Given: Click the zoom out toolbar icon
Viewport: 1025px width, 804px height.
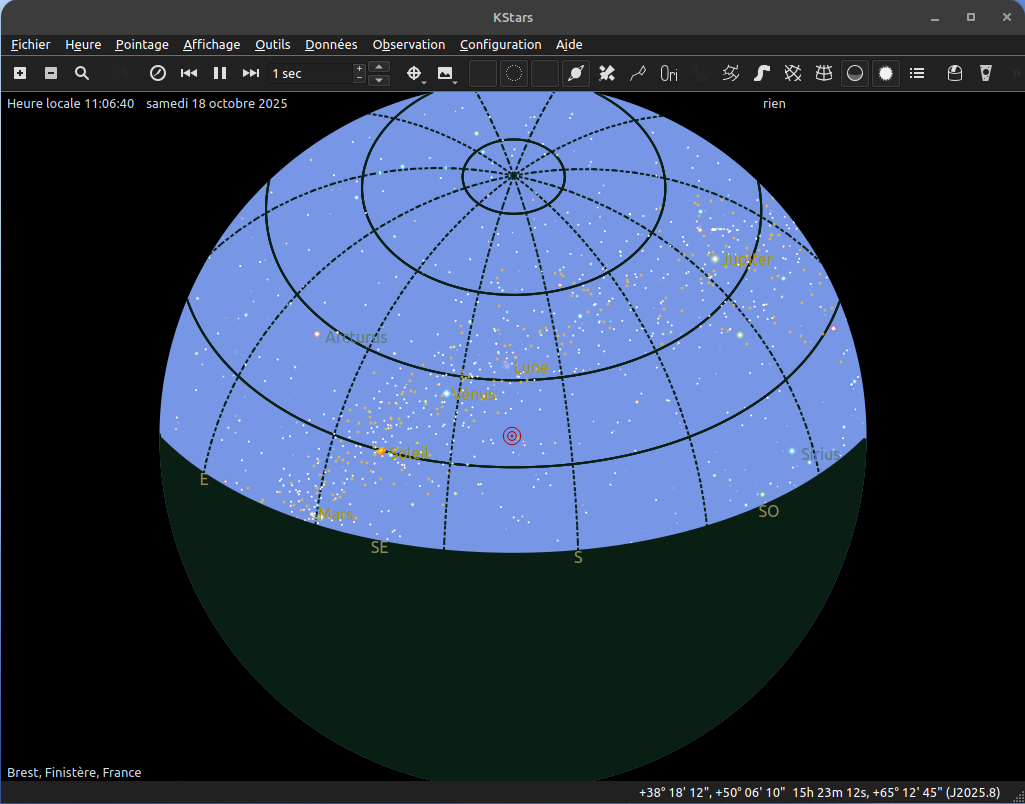Looking at the screenshot, I should coord(51,73).
